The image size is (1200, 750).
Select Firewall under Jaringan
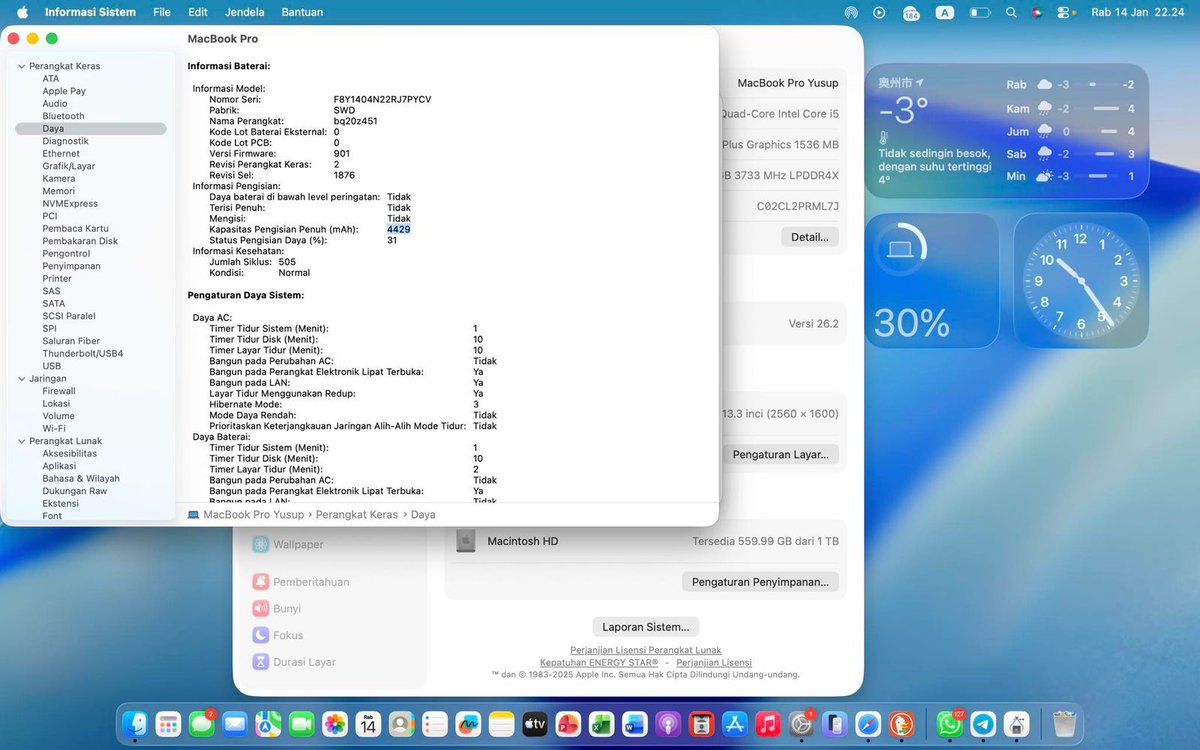tap(59, 391)
